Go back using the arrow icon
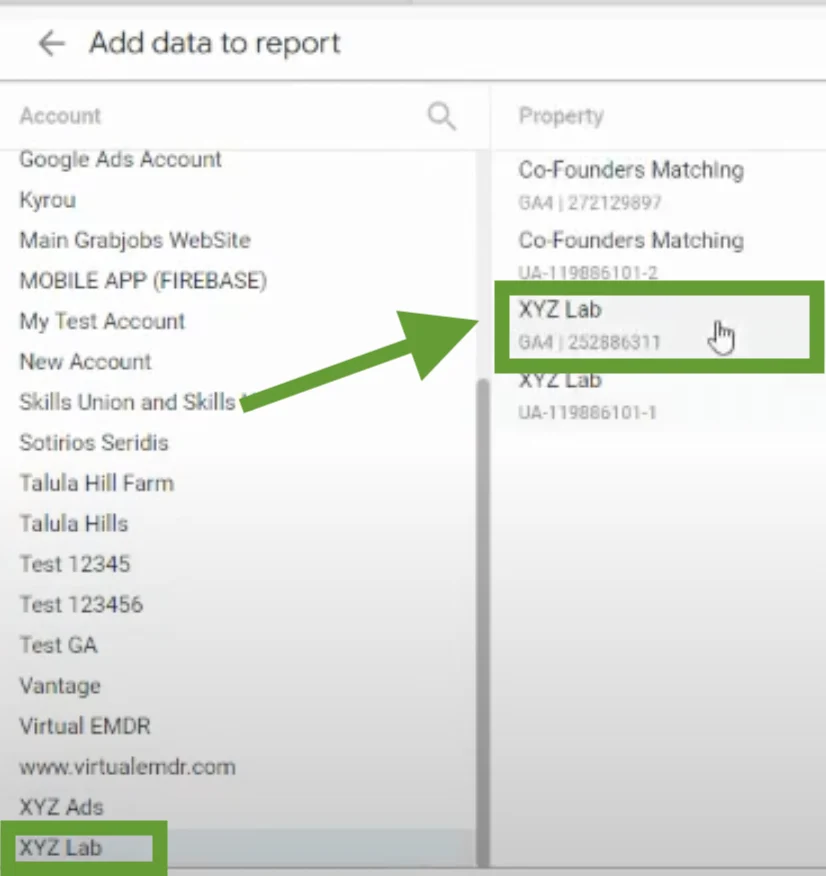 (51, 44)
